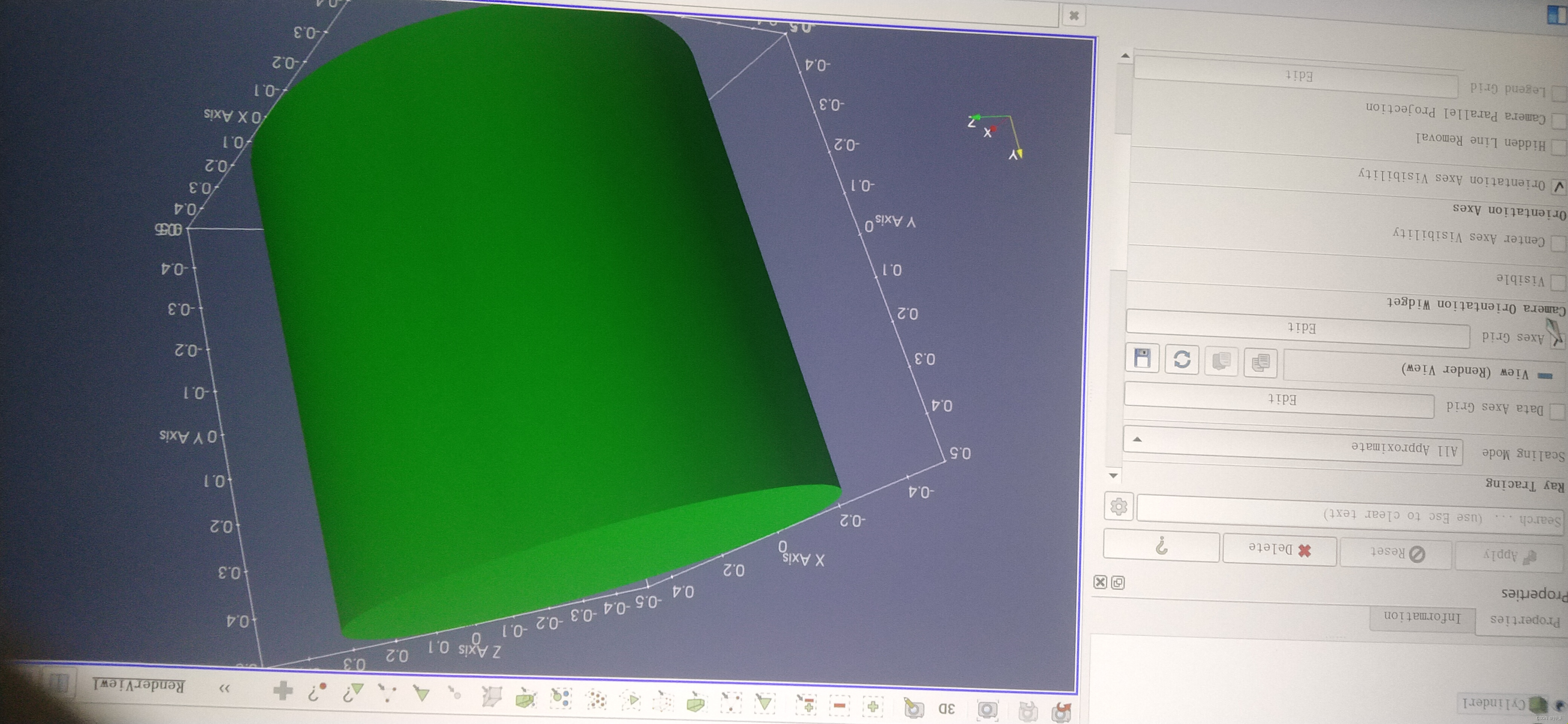Image resolution: width=1568 pixels, height=724 pixels.
Task: Toggle Cylinder1 visibility eye icon
Action: (x=1560, y=706)
